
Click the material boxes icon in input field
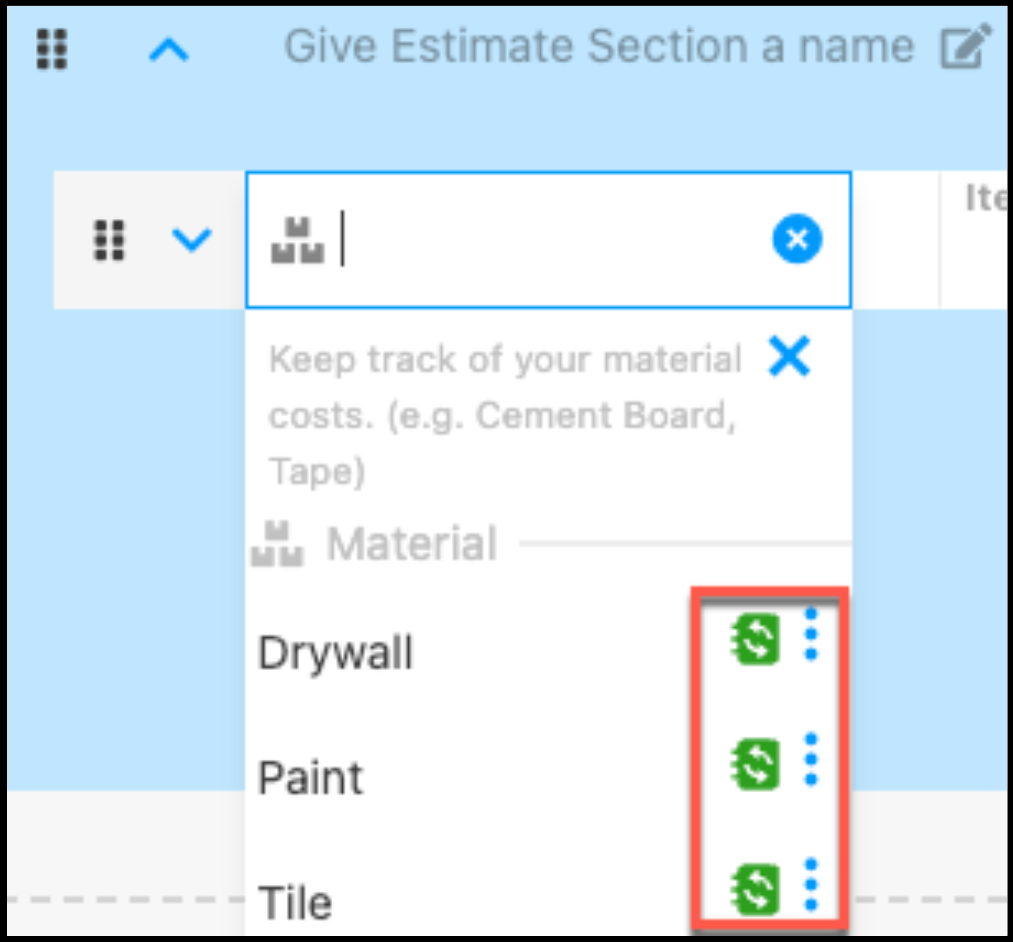[x=297, y=242]
